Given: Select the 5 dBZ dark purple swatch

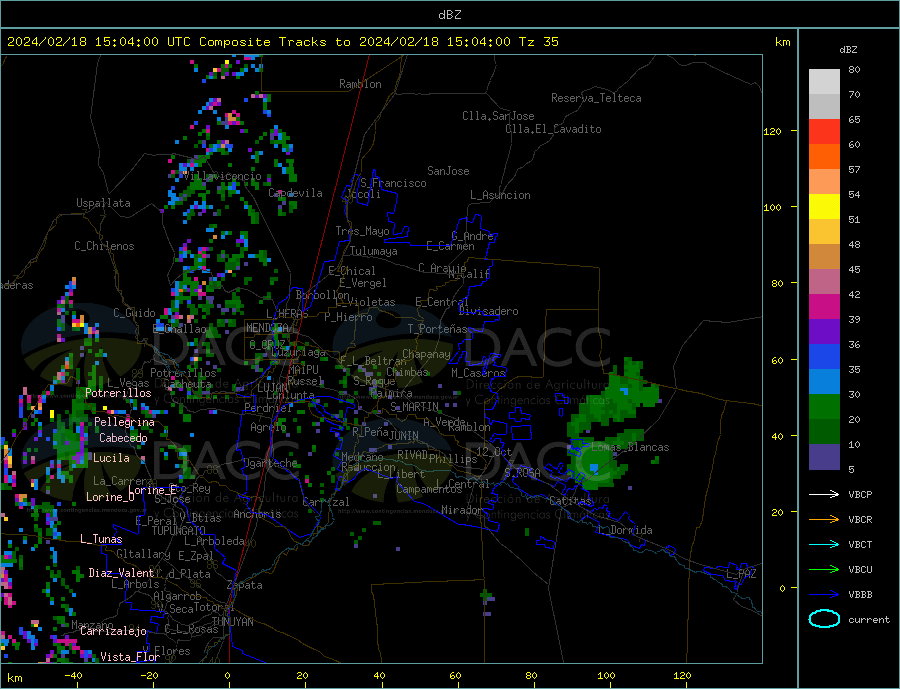Looking at the screenshot, I should pyautogui.click(x=824, y=457).
